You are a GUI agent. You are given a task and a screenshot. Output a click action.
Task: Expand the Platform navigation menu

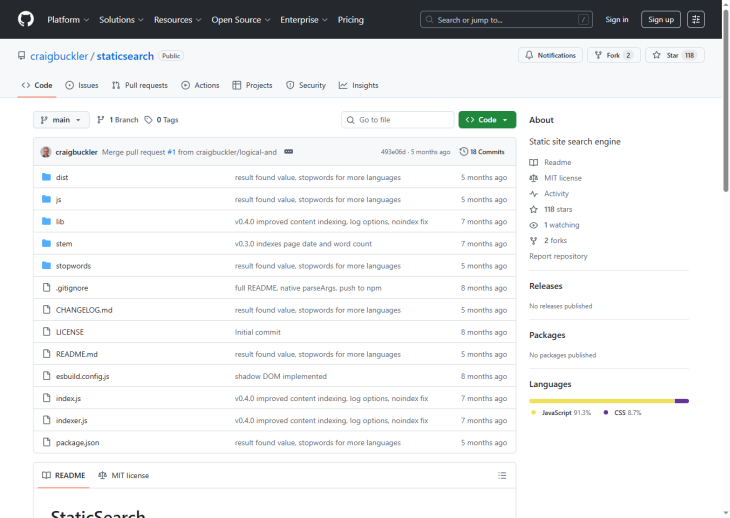[x=68, y=19]
